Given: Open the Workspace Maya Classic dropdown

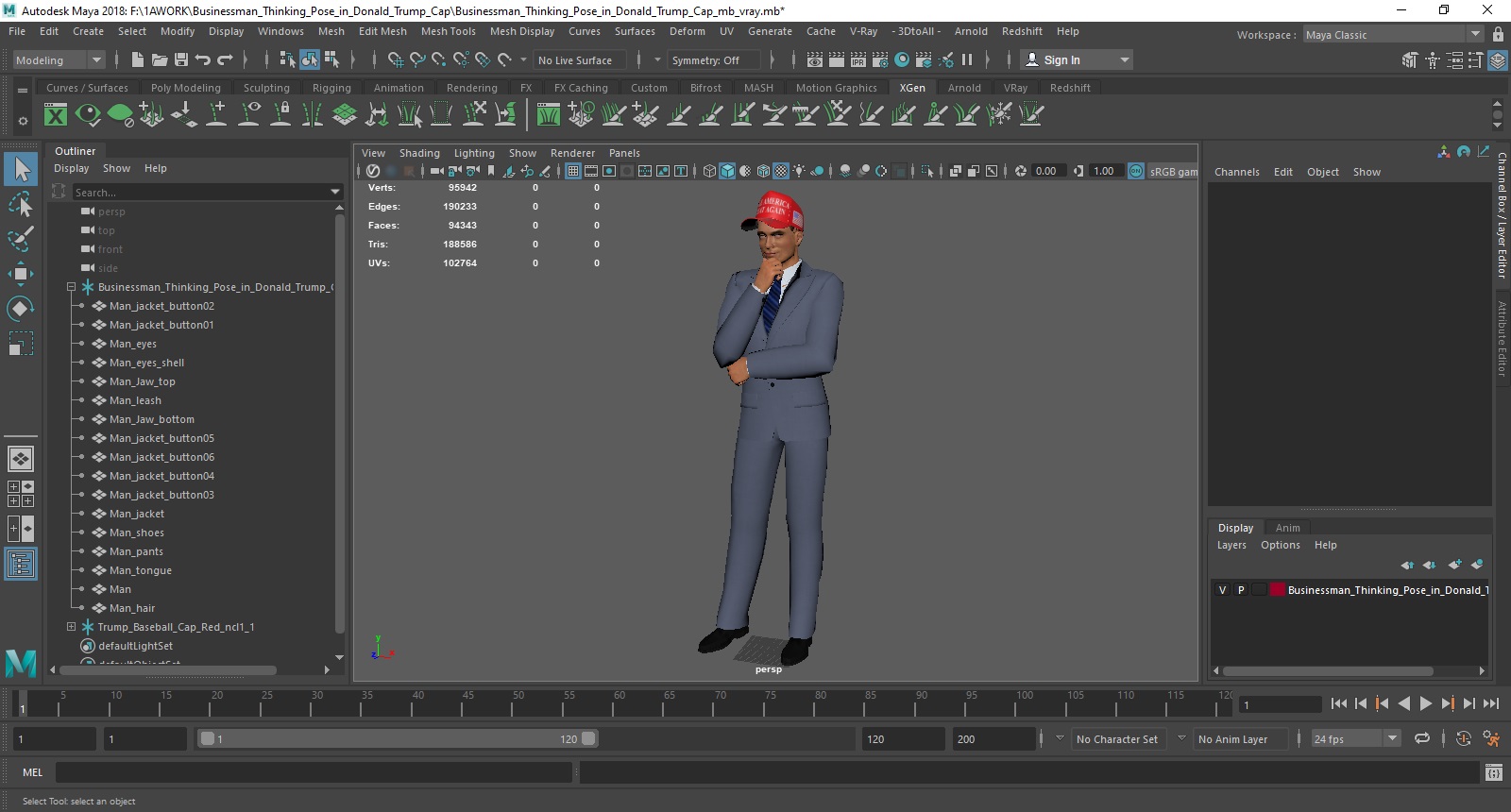Looking at the screenshot, I should pos(1393,35).
